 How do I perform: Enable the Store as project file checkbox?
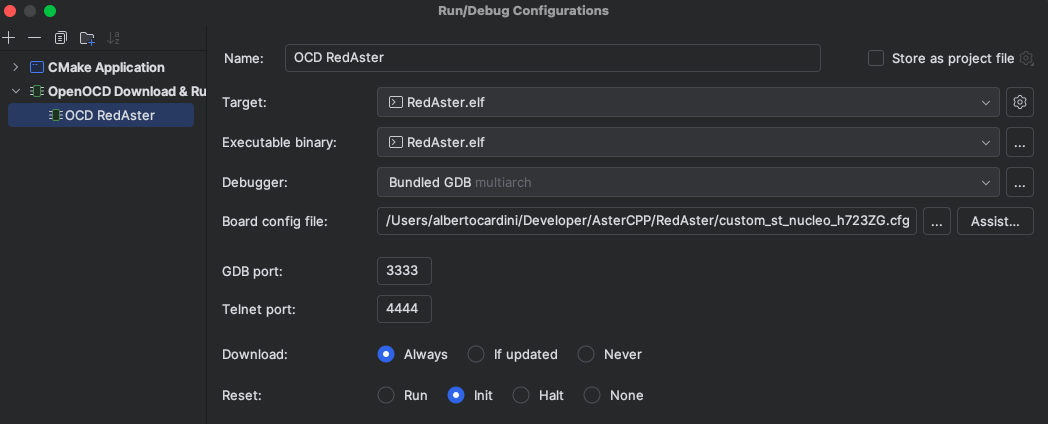coord(876,58)
